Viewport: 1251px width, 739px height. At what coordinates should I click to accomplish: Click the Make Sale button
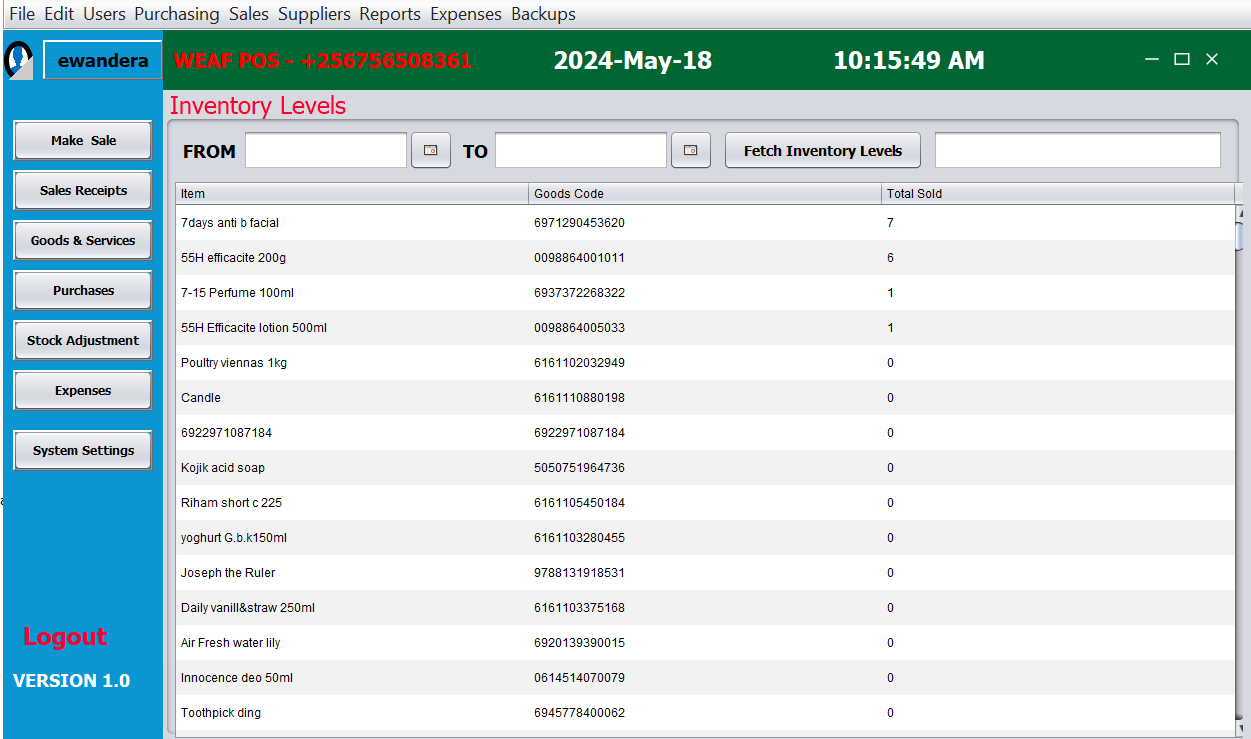[83, 141]
